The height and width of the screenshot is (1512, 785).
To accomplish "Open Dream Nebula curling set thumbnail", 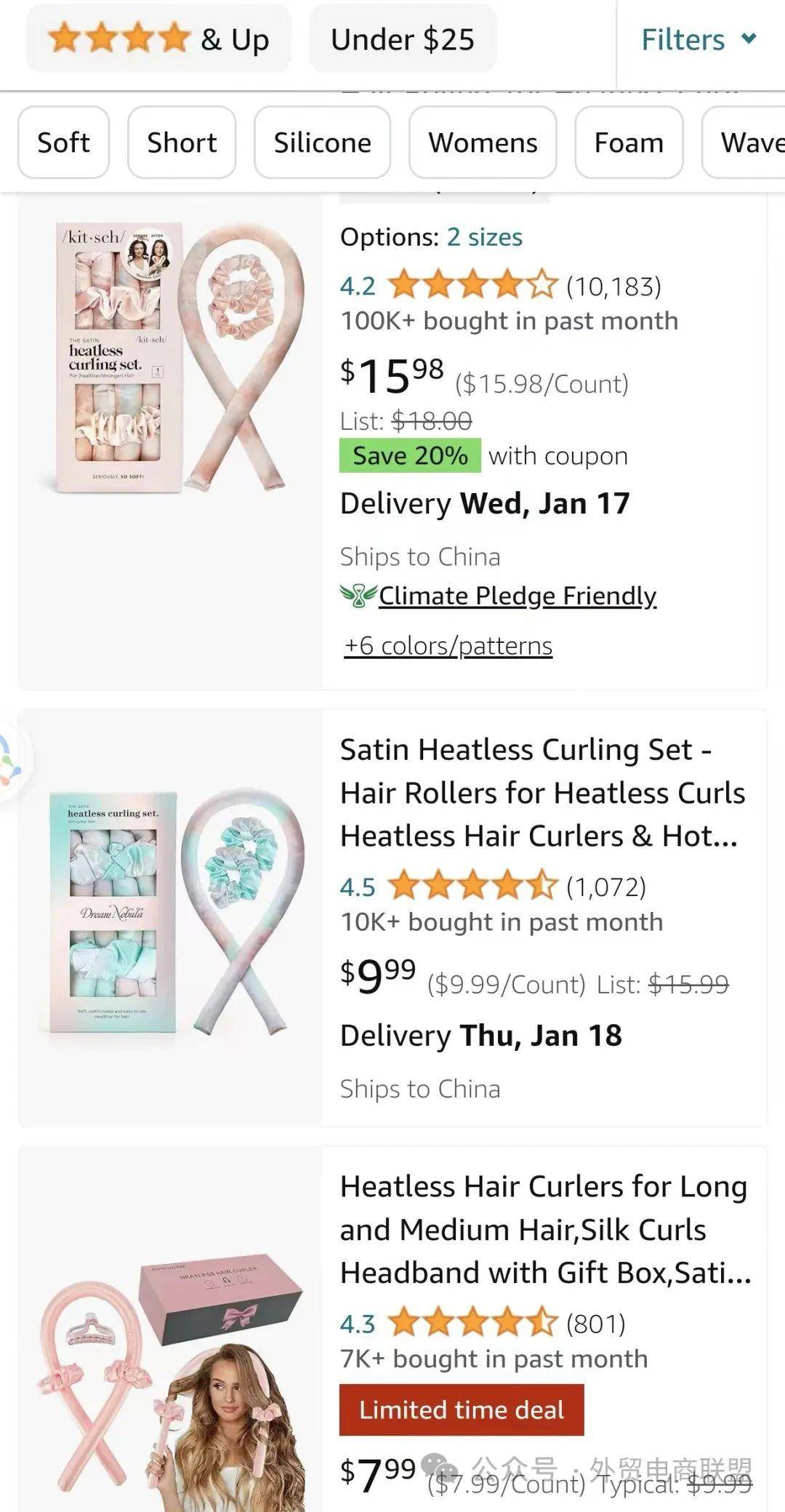I will (171, 913).
